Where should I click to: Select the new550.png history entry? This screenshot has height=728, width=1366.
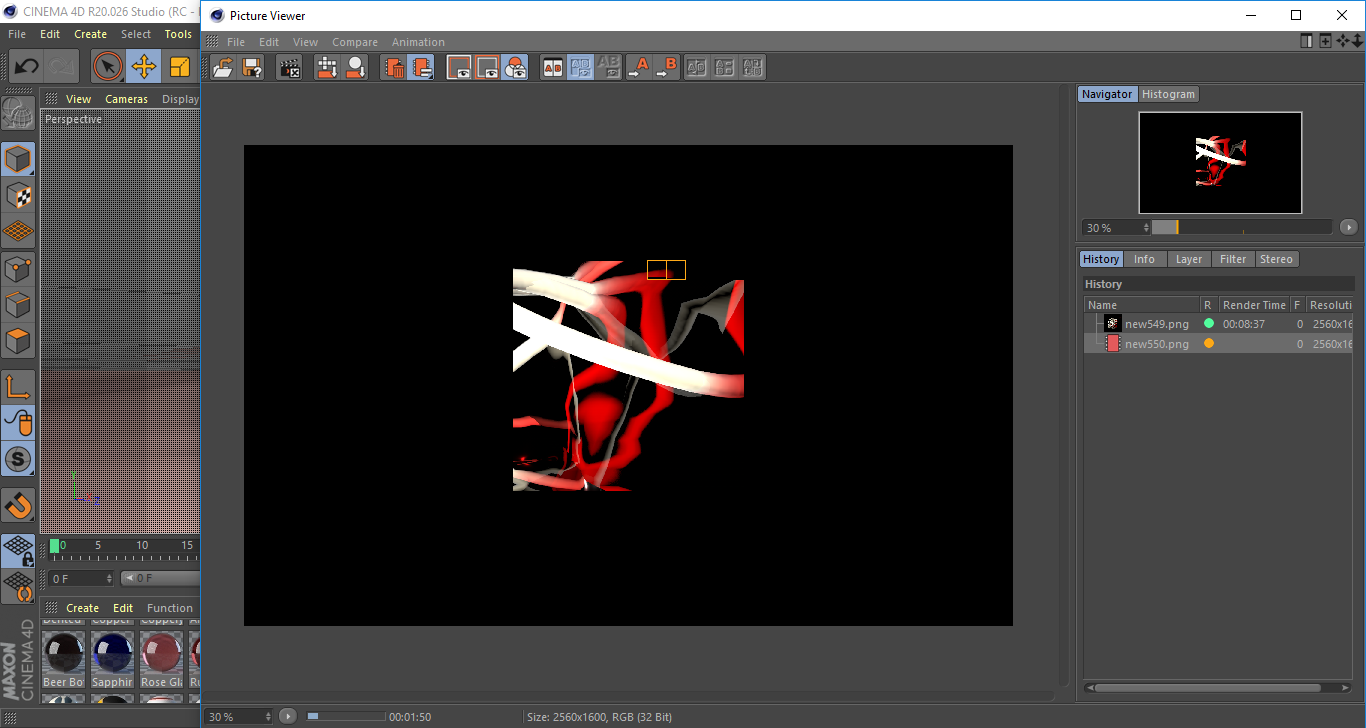click(1219, 343)
